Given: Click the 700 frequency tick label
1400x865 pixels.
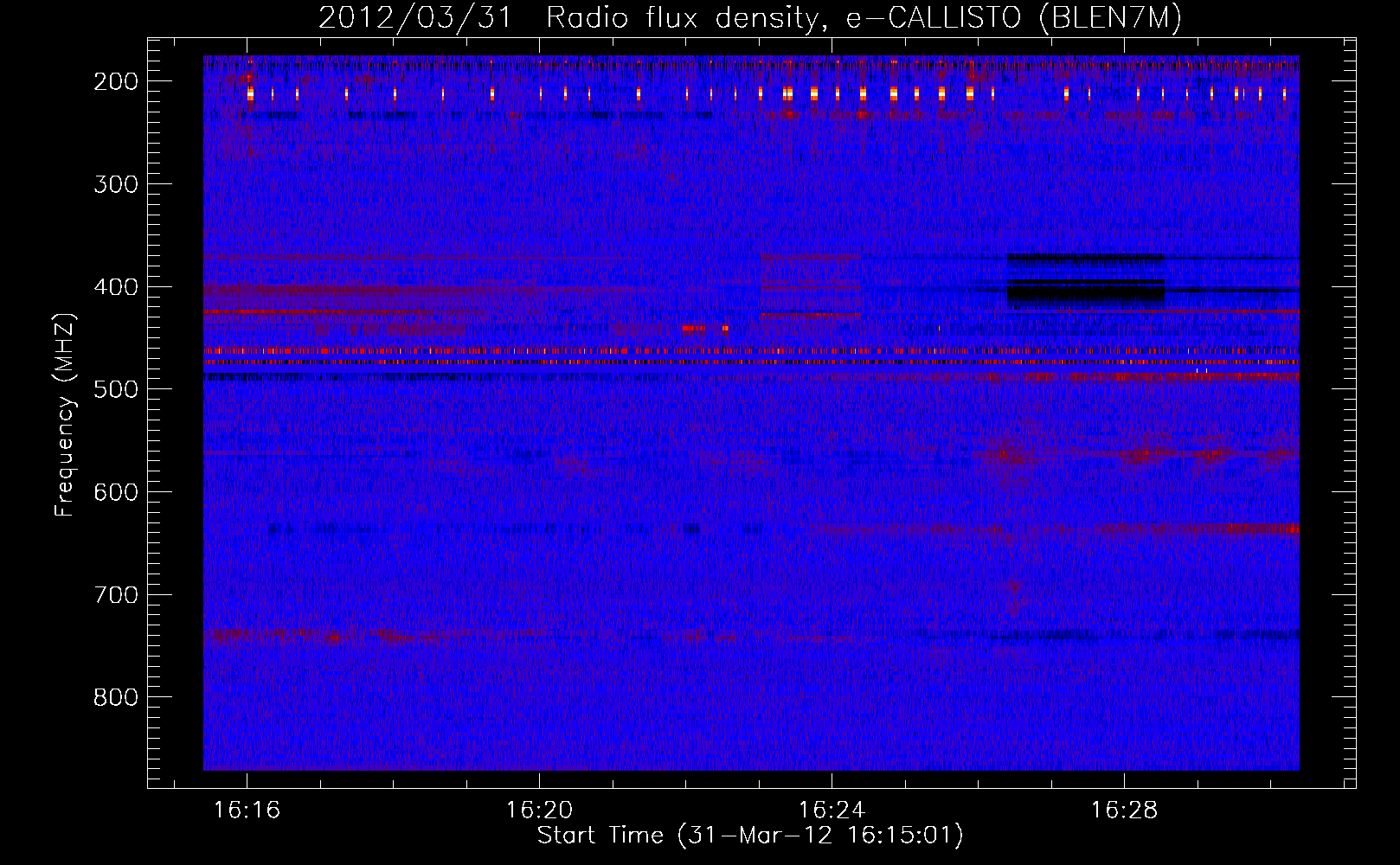Looking at the screenshot, I should pyautogui.click(x=115, y=595).
